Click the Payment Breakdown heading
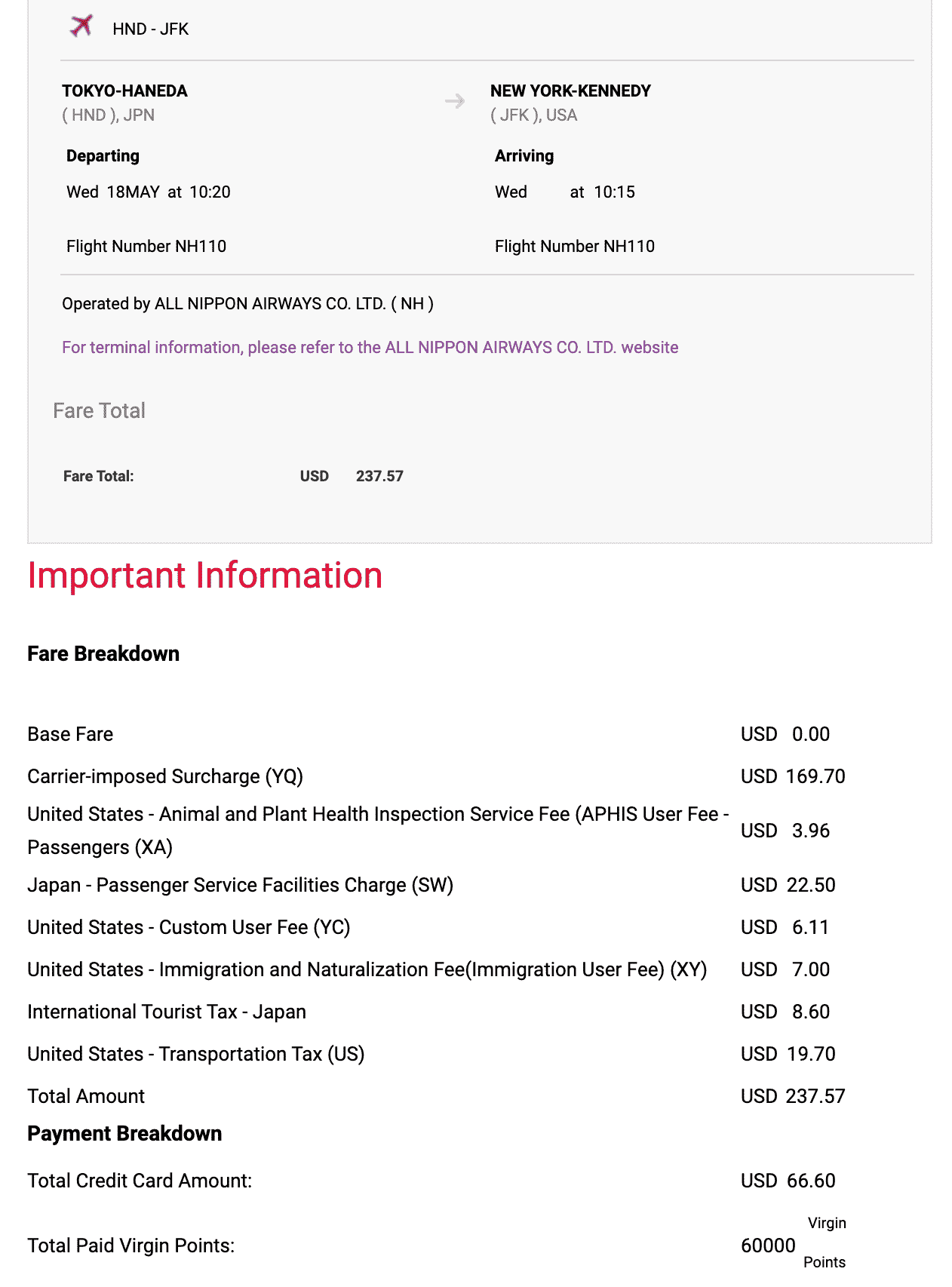Screen dimensions: 952x1287 tap(124, 1133)
